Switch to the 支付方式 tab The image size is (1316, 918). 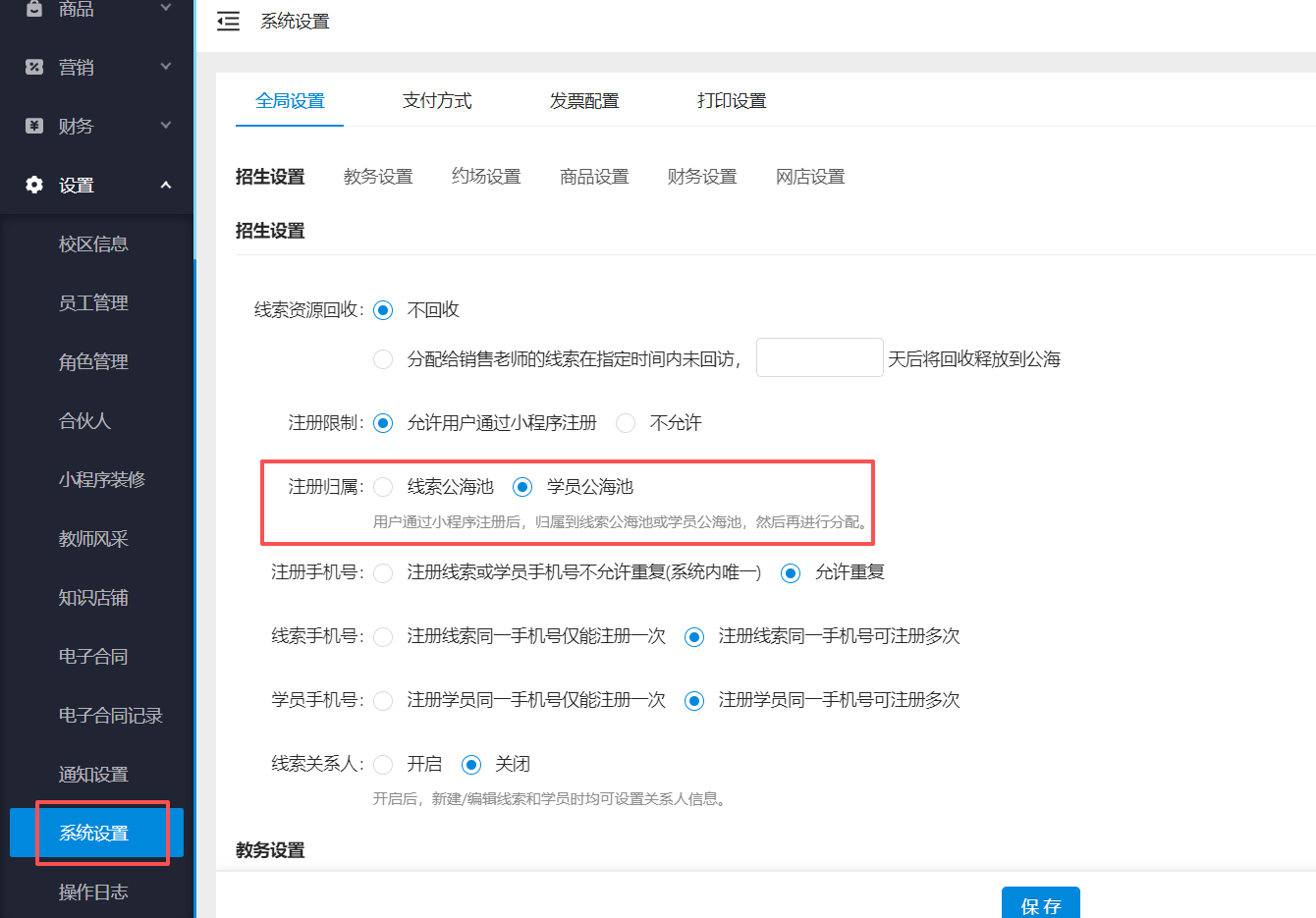click(x=437, y=99)
